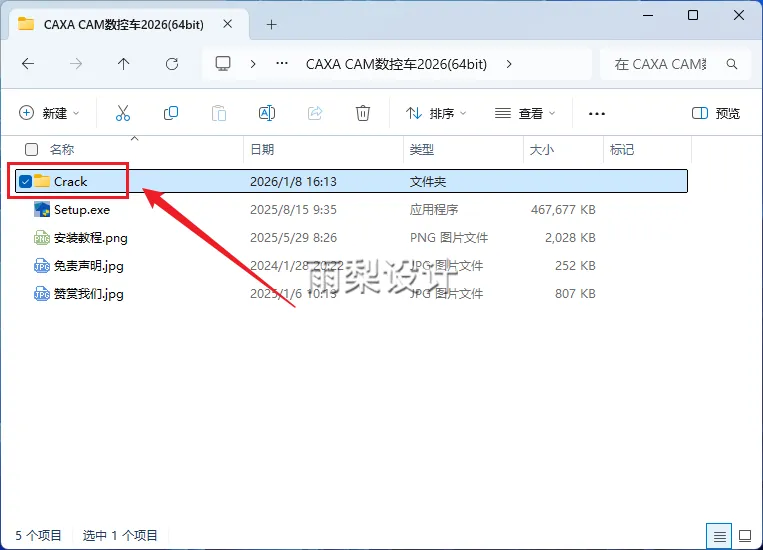The height and width of the screenshot is (550, 763).
Task: Add a new tab
Action: point(272,24)
